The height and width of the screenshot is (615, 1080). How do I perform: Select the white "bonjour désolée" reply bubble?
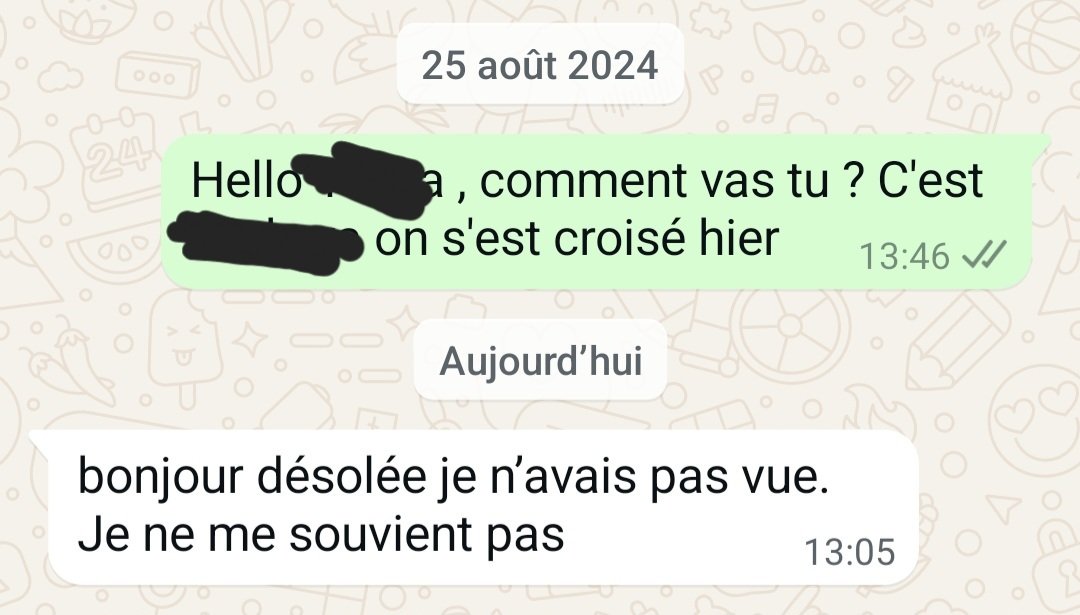[475, 507]
